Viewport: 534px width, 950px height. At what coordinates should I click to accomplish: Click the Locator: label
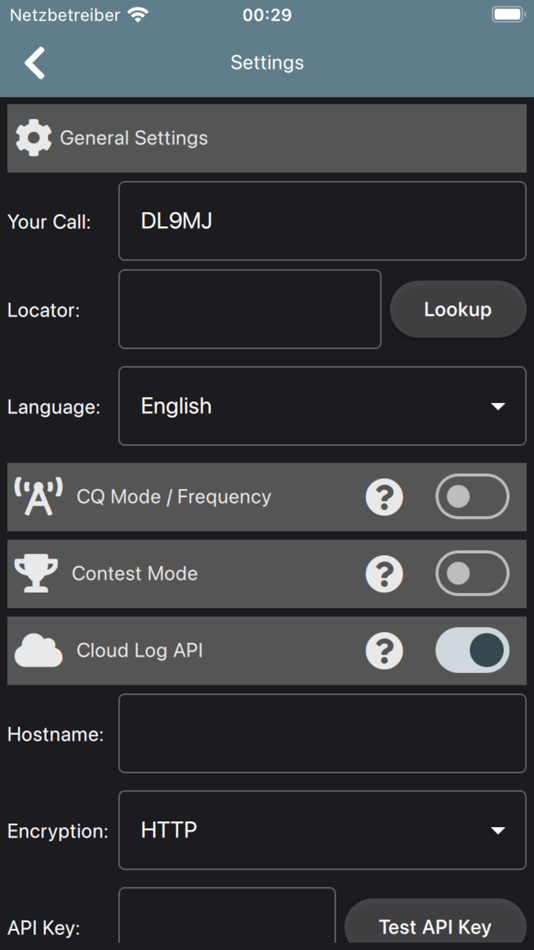(x=44, y=310)
